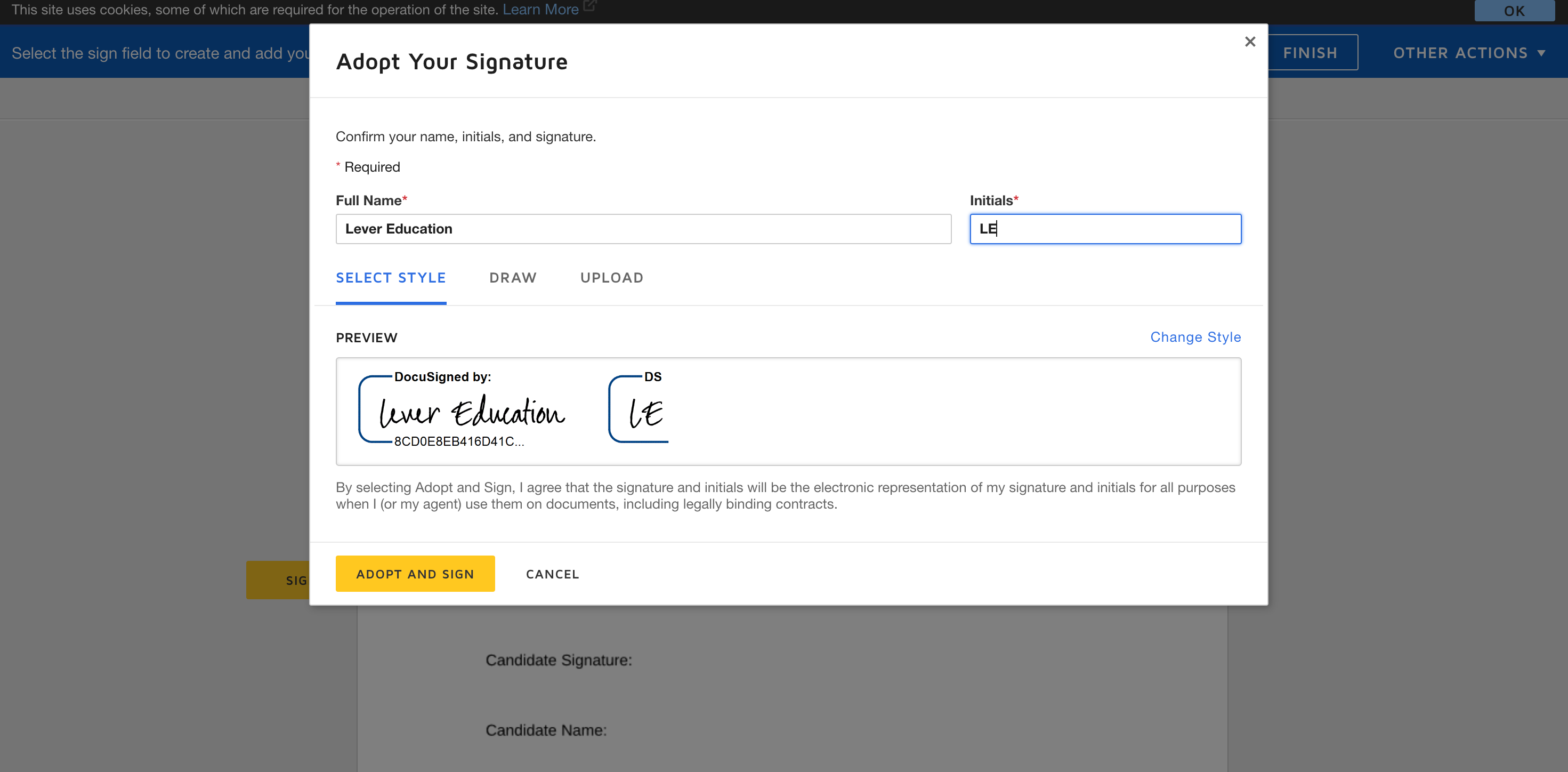Switch to the Draw tab
The width and height of the screenshot is (1568, 772).
click(x=513, y=278)
